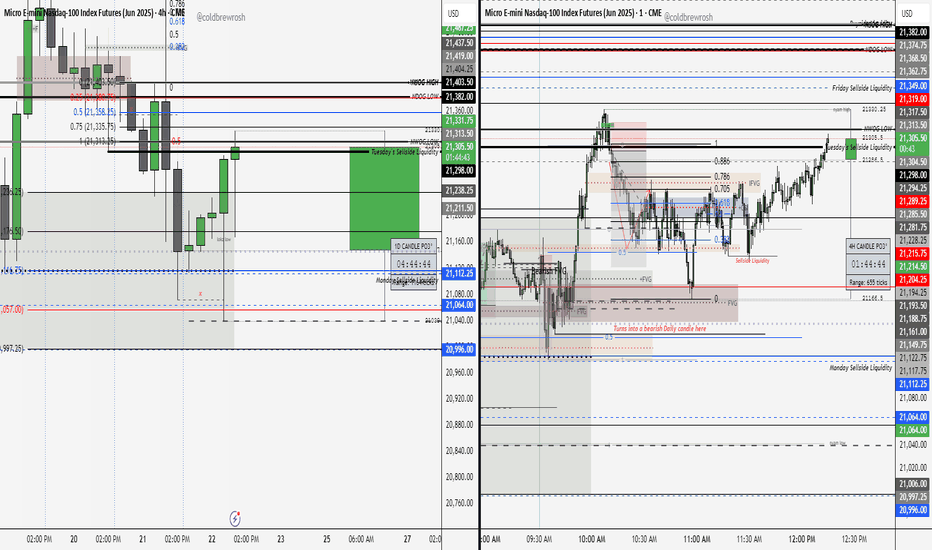This screenshot has width=932, height=550.
Task: Click the 0.705 fib level label
Action: pos(722,188)
